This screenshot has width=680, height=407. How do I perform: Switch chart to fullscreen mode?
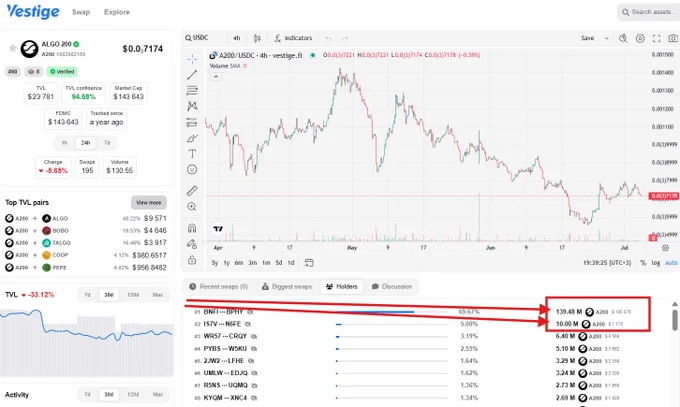coord(657,38)
